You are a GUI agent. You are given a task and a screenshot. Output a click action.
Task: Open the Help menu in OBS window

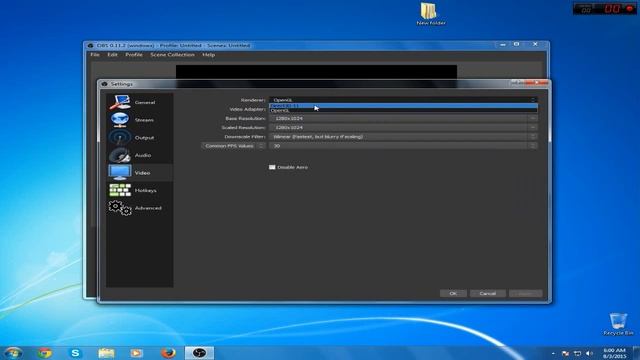click(x=209, y=55)
